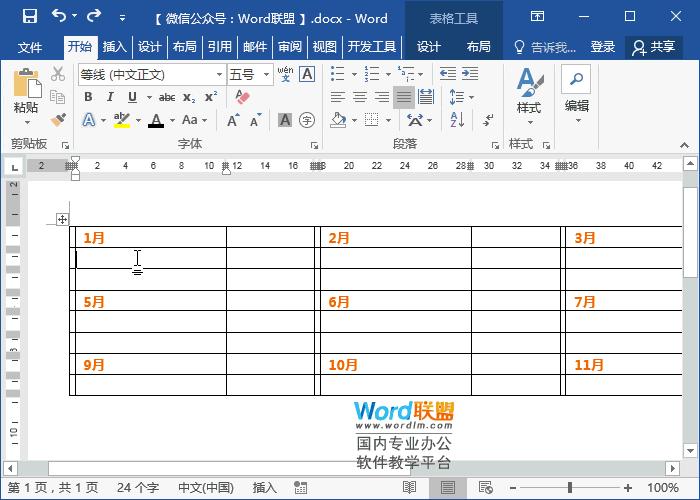The height and width of the screenshot is (500, 700).
Task: Open font name dropdown 等线
Action: 219,75
